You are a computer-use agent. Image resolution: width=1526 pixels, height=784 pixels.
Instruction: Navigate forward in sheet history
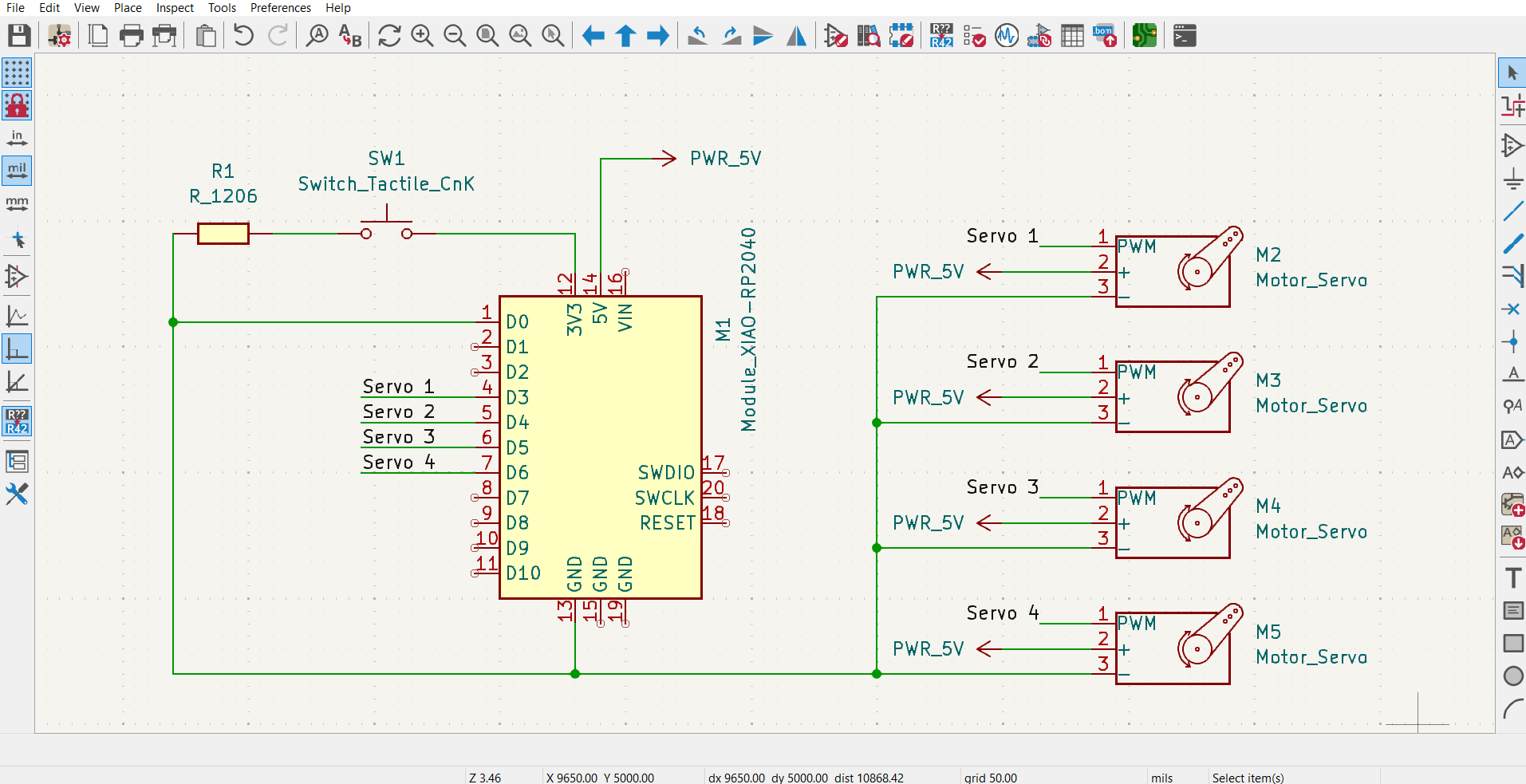click(658, 36)
